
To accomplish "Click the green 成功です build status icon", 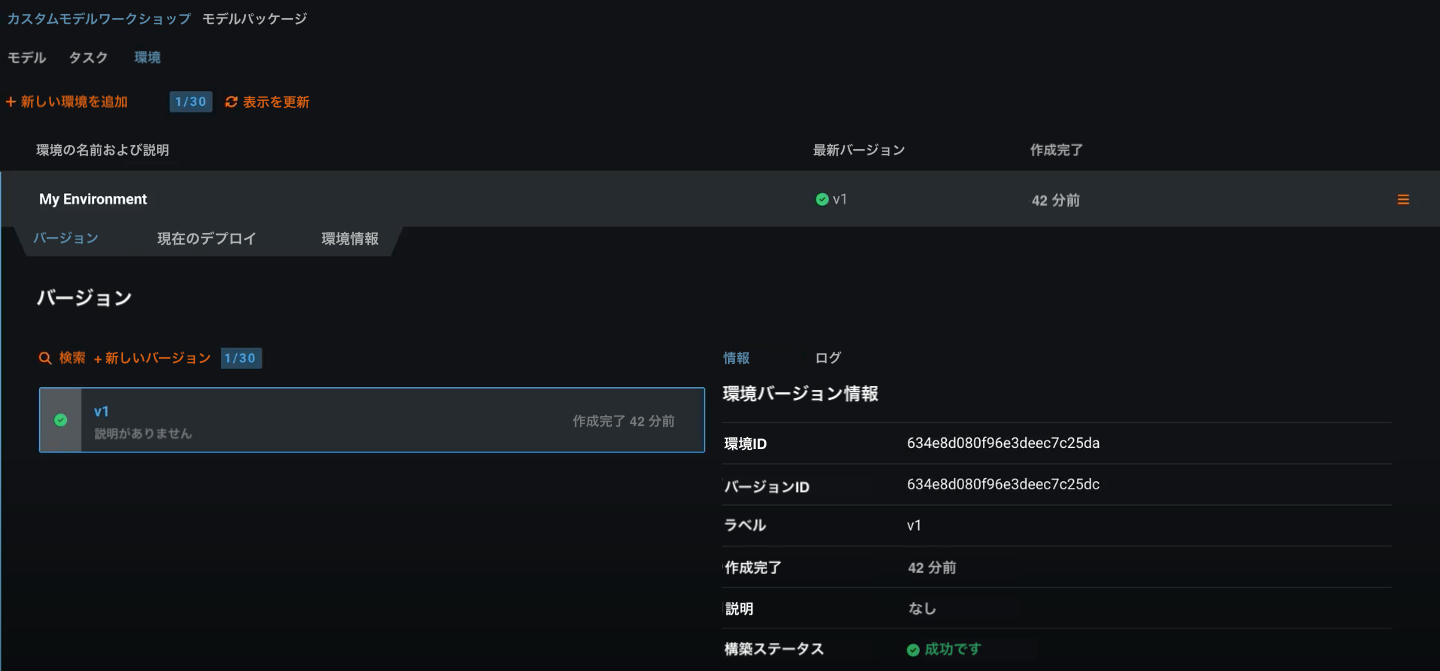I will (x=913, y=650).
